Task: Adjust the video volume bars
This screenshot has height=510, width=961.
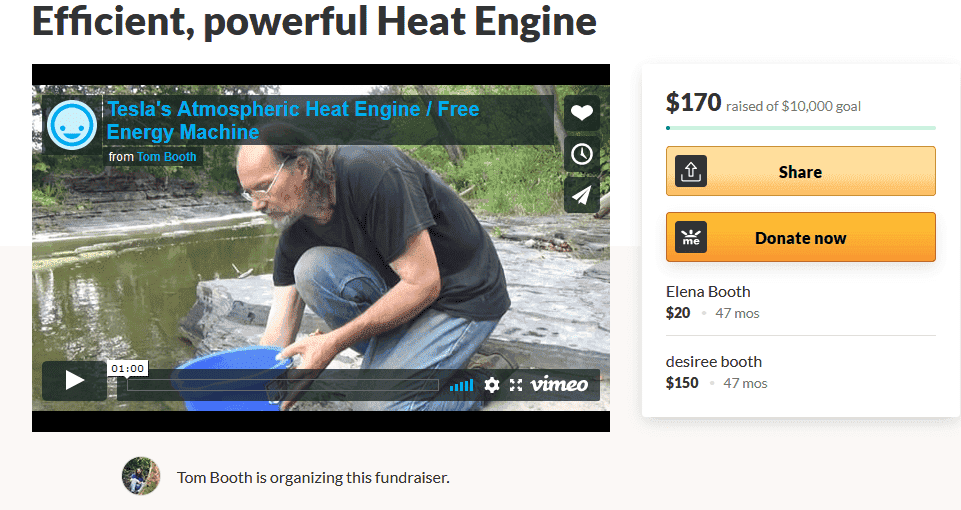Action: (x=462, y=386)
